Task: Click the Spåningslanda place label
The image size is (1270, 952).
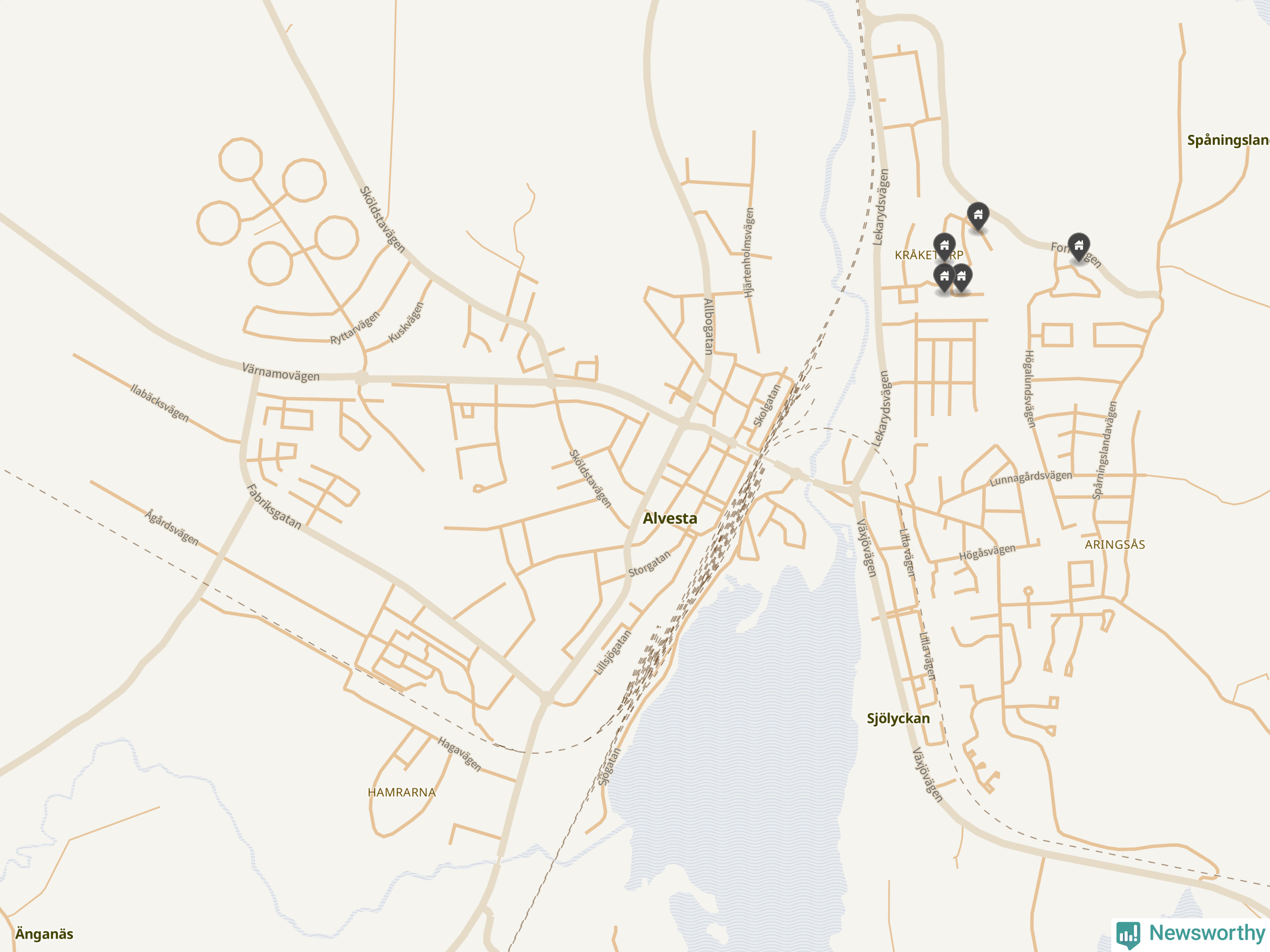Action: (1228, 140)
